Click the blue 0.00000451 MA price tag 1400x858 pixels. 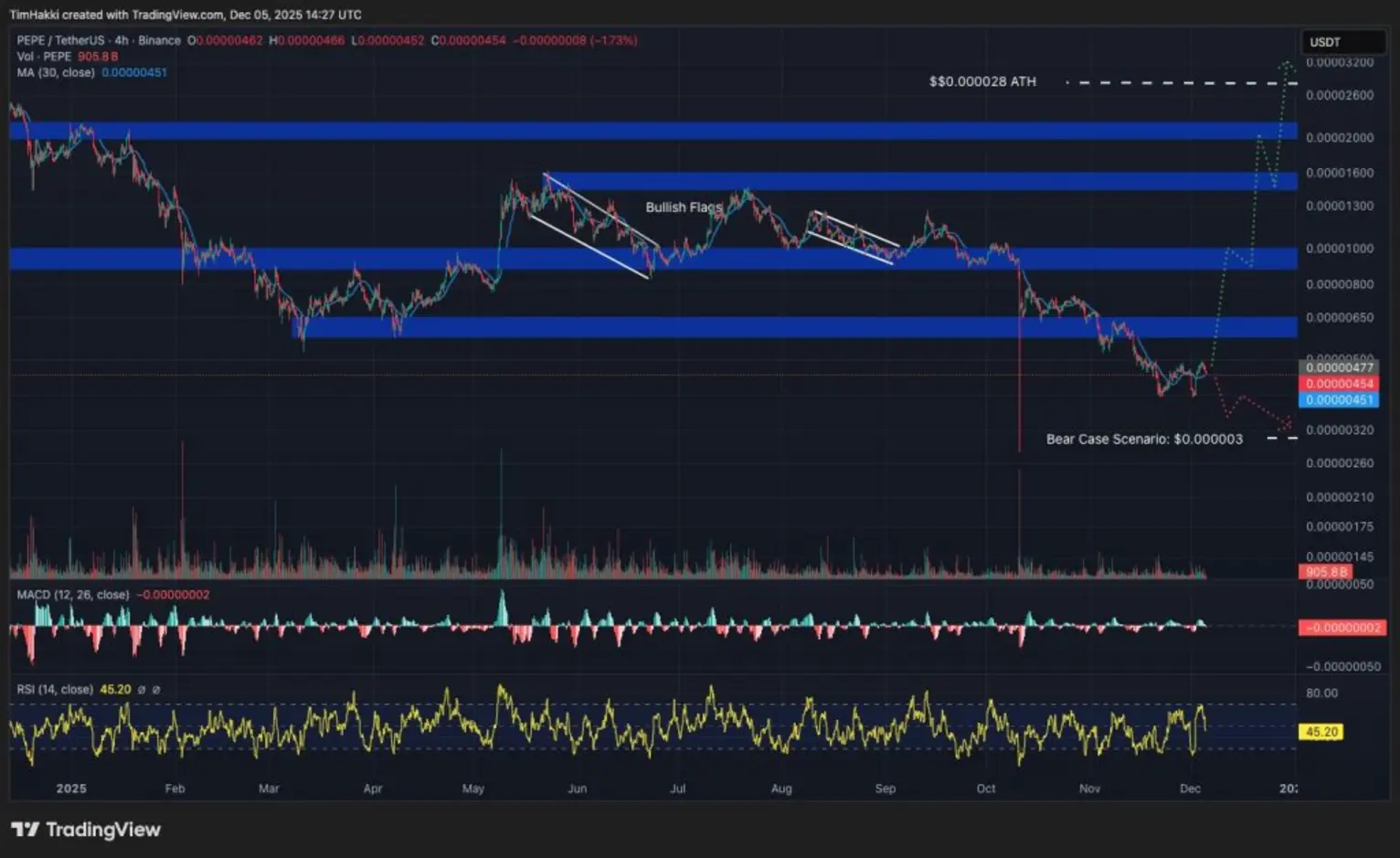1338,399
